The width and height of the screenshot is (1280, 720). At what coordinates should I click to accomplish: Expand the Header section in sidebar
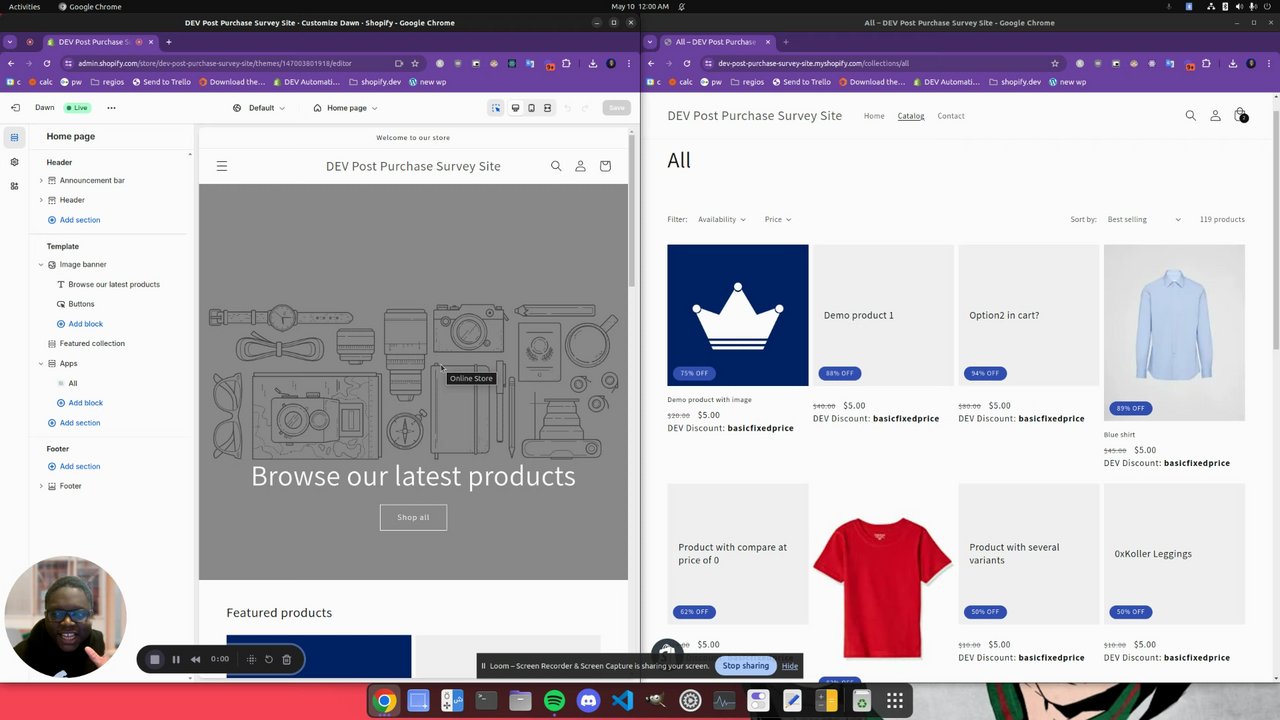(41, 200)
